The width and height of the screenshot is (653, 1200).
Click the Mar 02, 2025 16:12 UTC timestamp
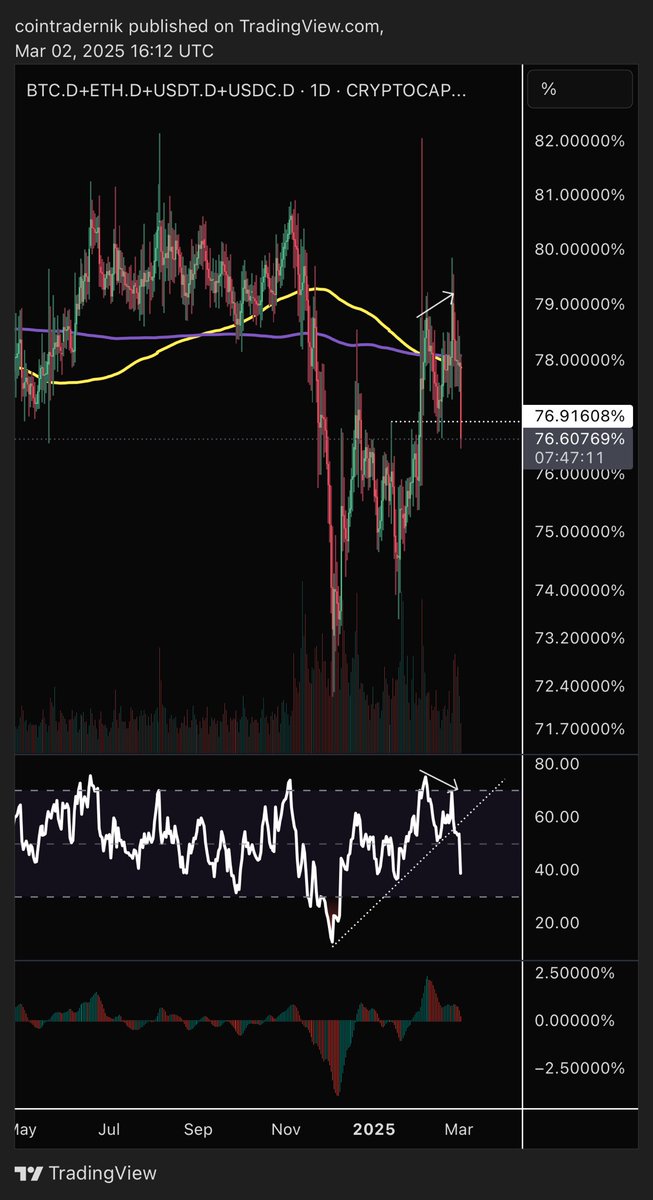(115, 51)
